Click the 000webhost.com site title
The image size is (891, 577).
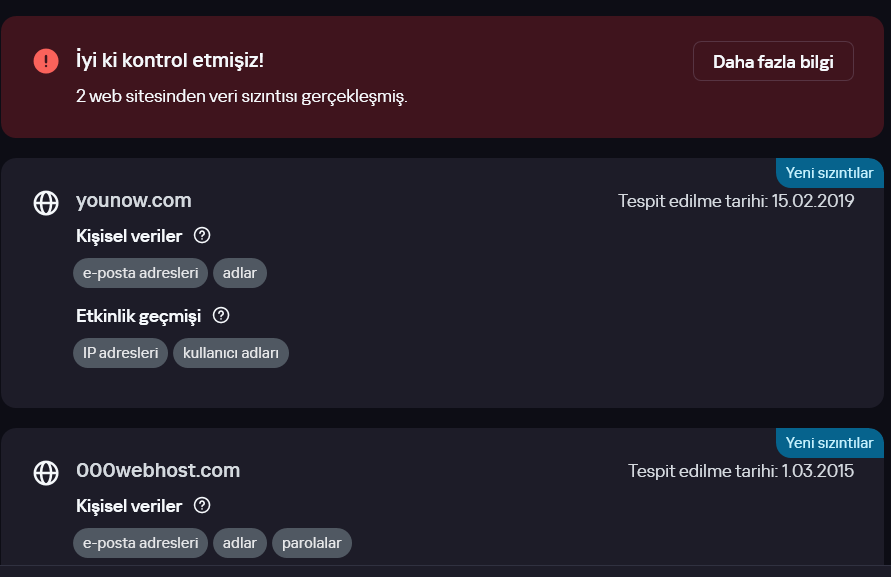(158, 471)
